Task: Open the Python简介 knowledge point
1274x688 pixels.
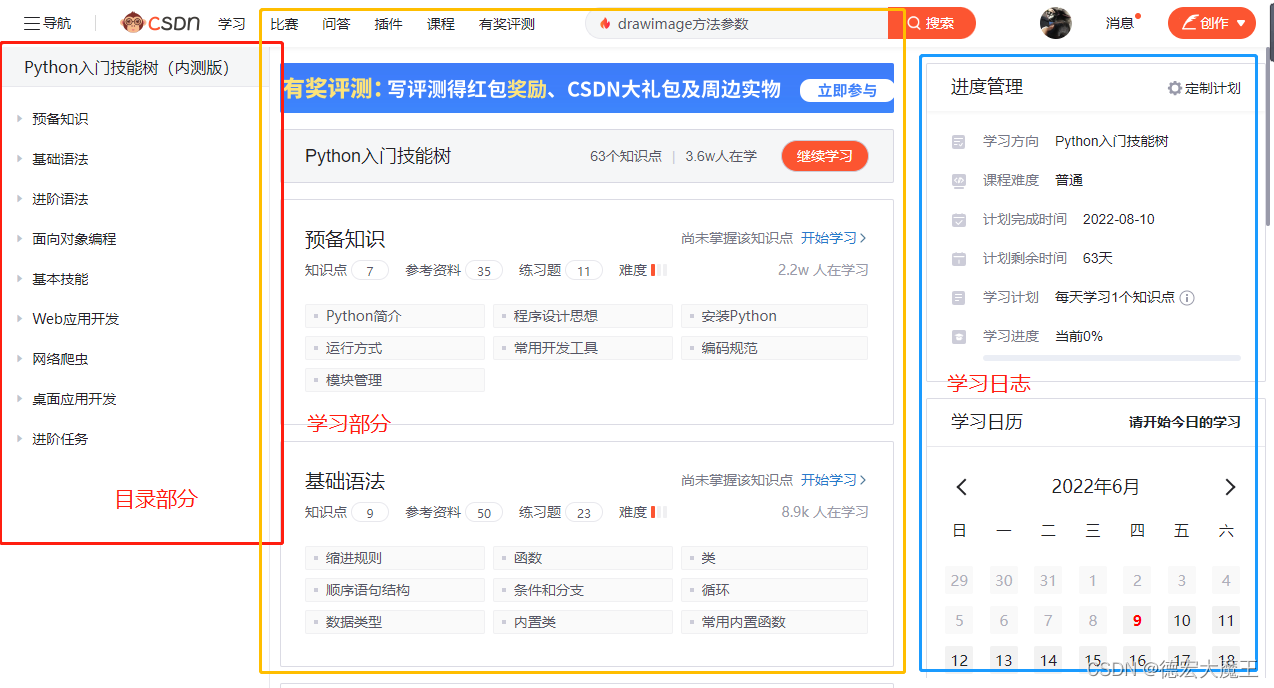Action: coord(395,316)
